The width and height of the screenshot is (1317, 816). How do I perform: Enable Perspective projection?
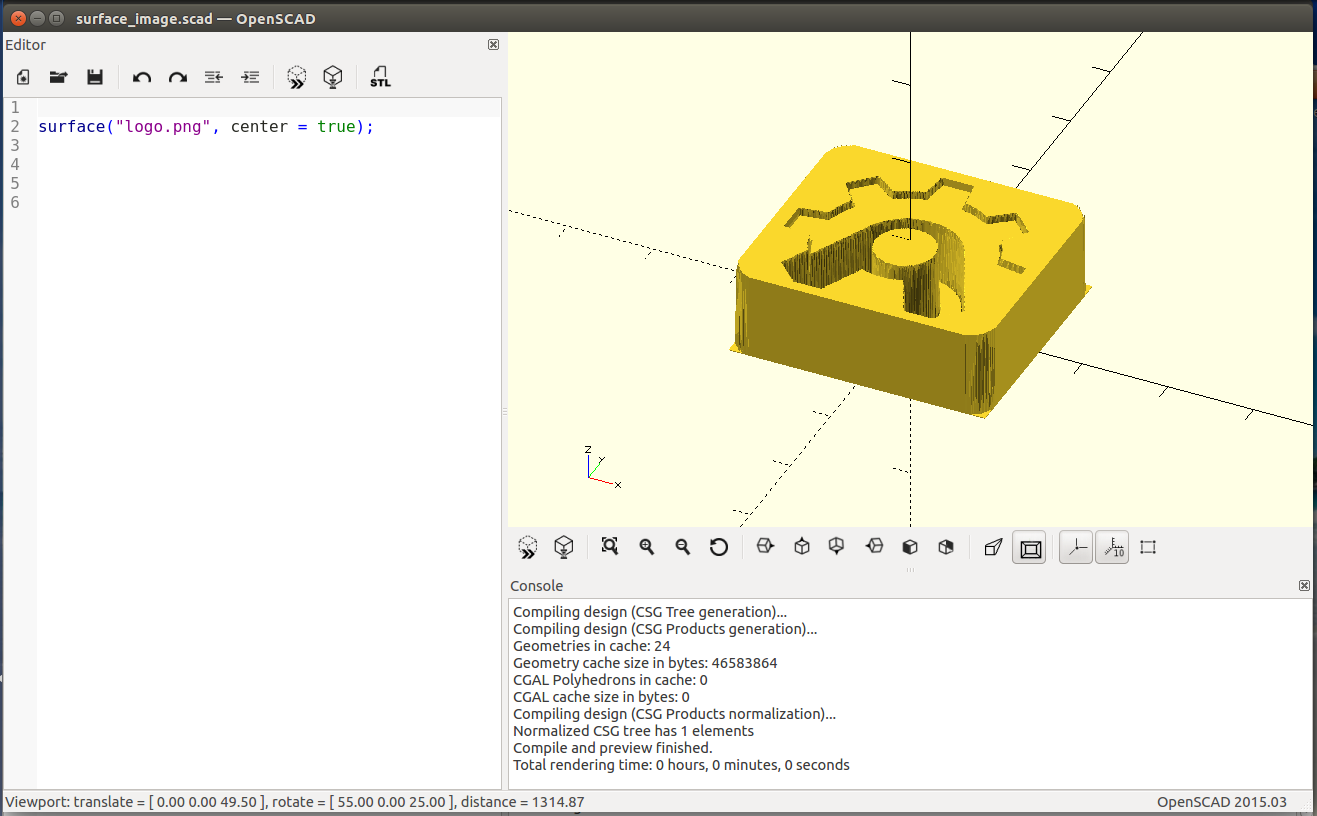coord(993,547)
